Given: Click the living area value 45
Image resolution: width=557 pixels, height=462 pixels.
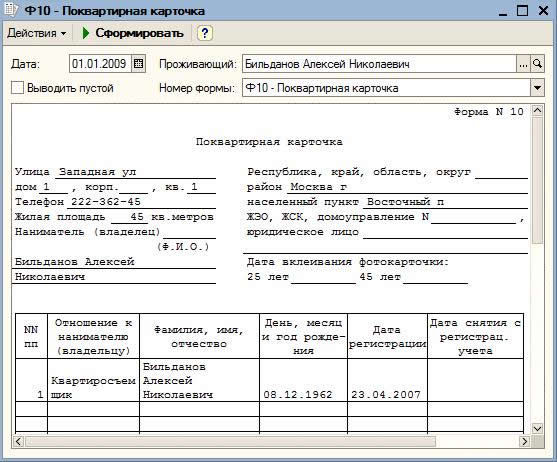Looking at the screenshot, I should pos(137,217).
